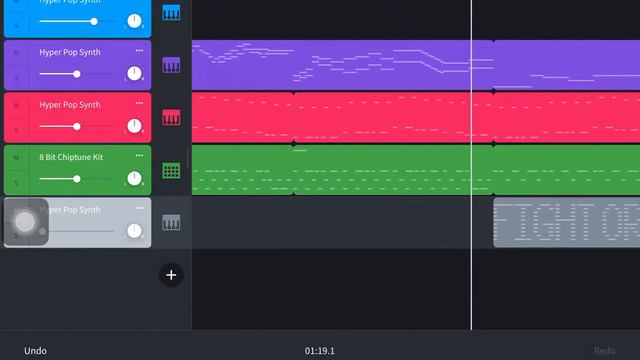The height and width of the screenshot is (360, 640).
Task: Undo the last action
Action: 36,351
